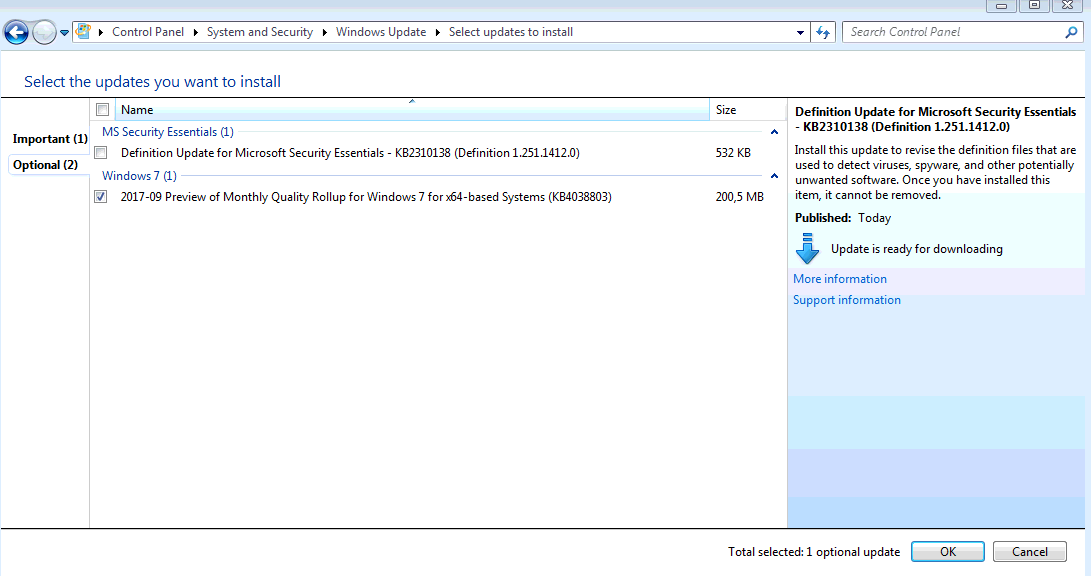Click the MS Security Essentials (1) group header
This screenshot has width=1091, height=576.
click(168, 132)
